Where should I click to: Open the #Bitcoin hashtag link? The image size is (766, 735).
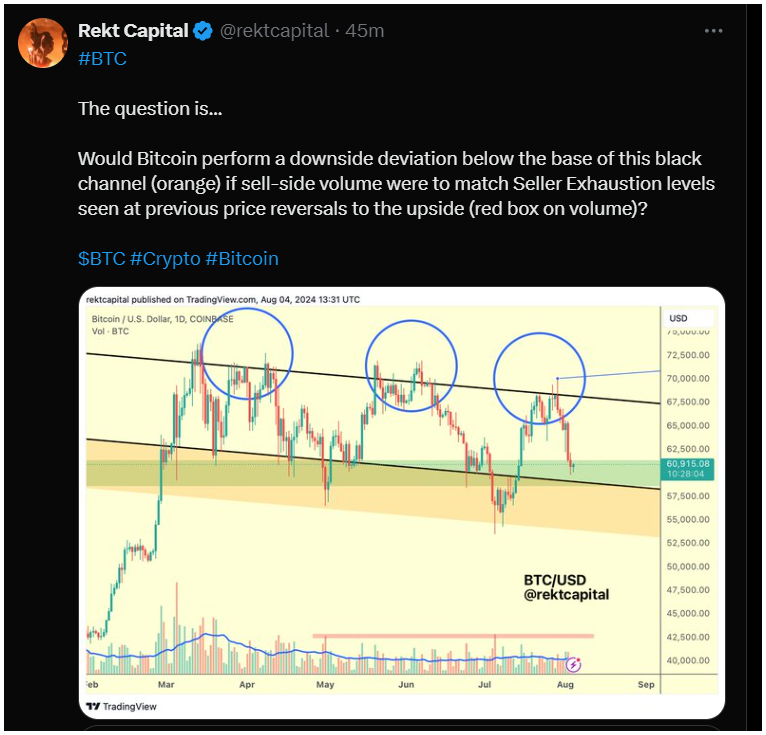coord(242,258)
